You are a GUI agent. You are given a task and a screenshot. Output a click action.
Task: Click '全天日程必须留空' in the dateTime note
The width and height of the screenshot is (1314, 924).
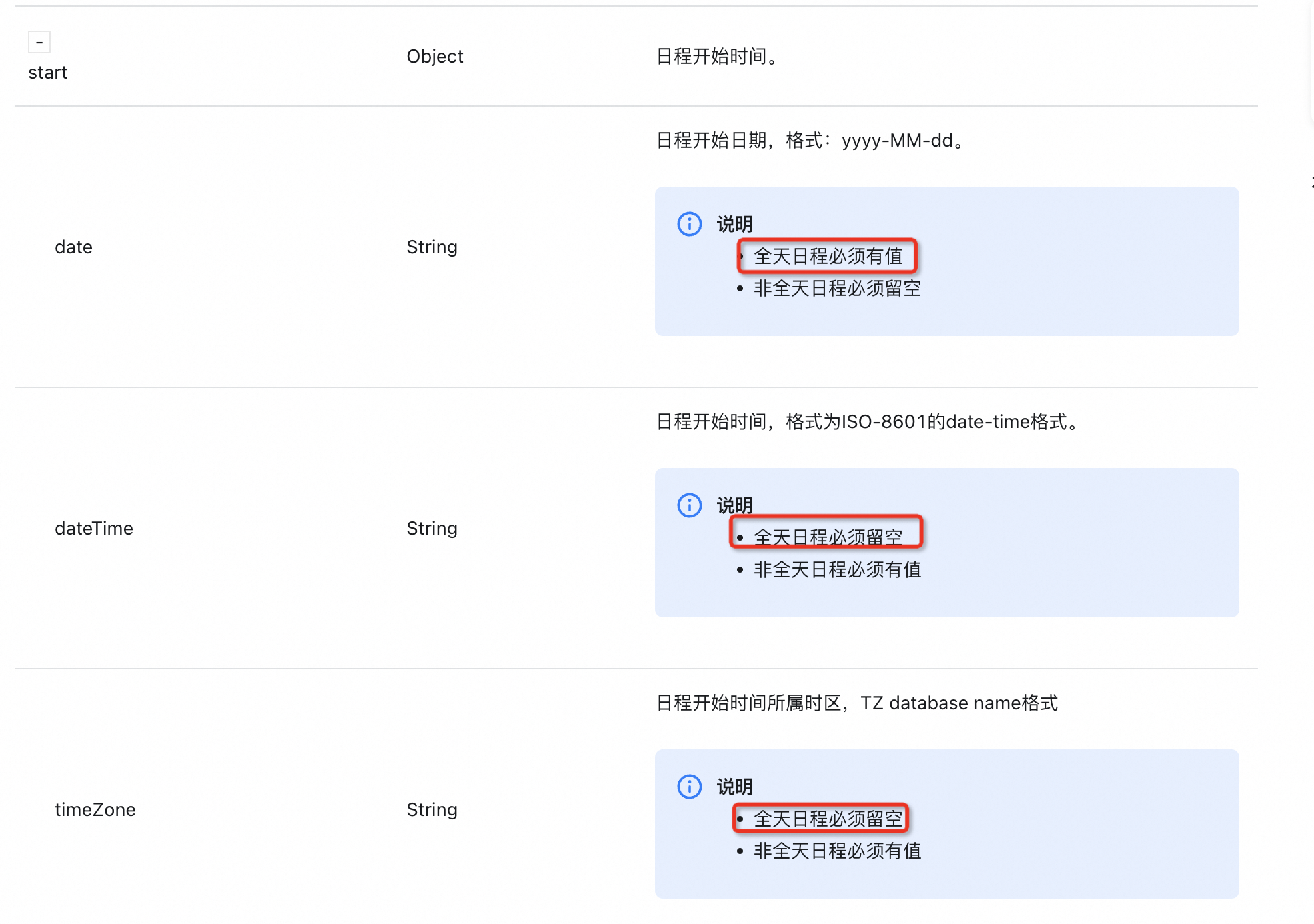[828, 537]
